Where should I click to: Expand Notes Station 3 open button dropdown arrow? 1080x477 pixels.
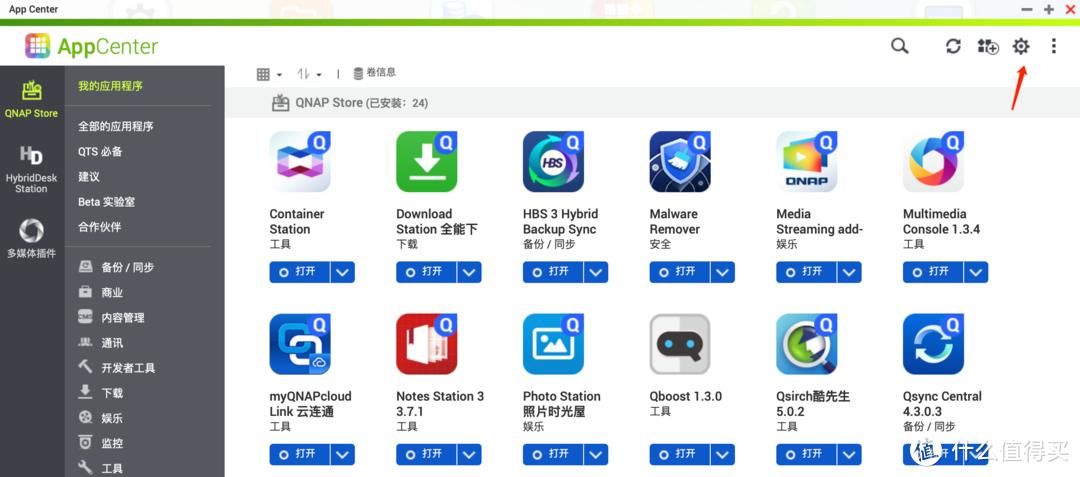coord(469,454)
